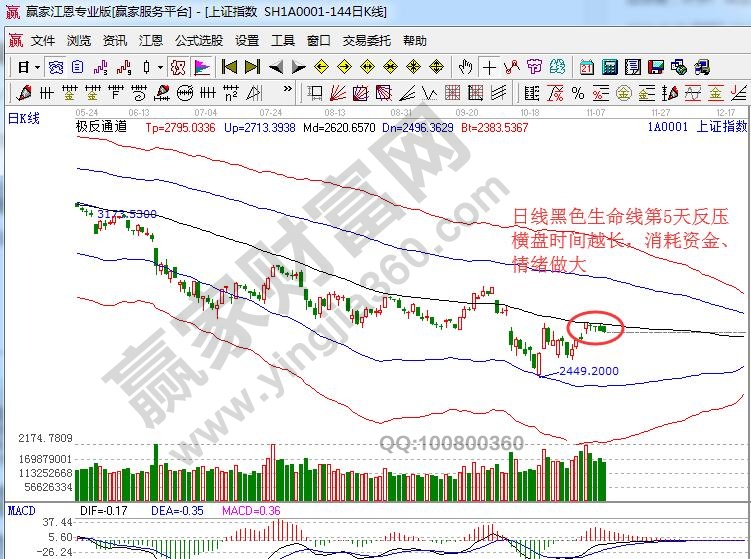Click the red-circled candlesticks on the chart
The image size is (751, 559).
pos(595,327)
